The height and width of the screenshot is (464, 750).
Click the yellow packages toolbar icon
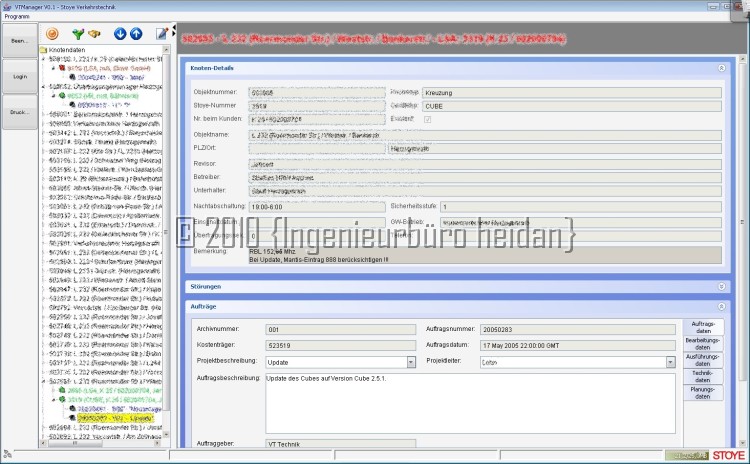pyautogui.click(x=95, y=34)
